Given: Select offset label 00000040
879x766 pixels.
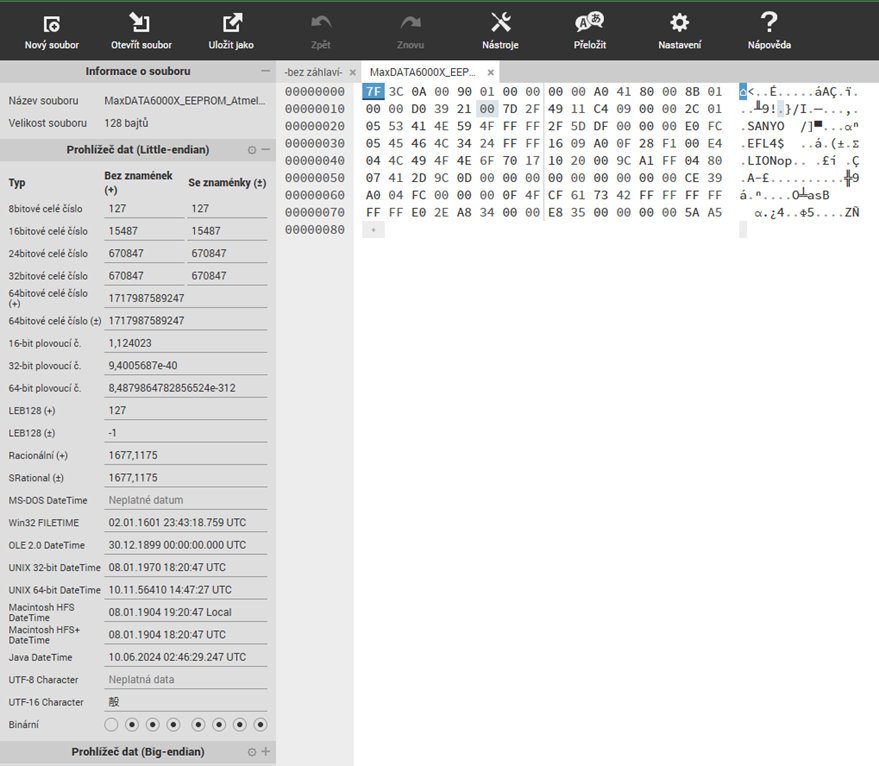Looking at the screenshot, I should pos(314,161).
